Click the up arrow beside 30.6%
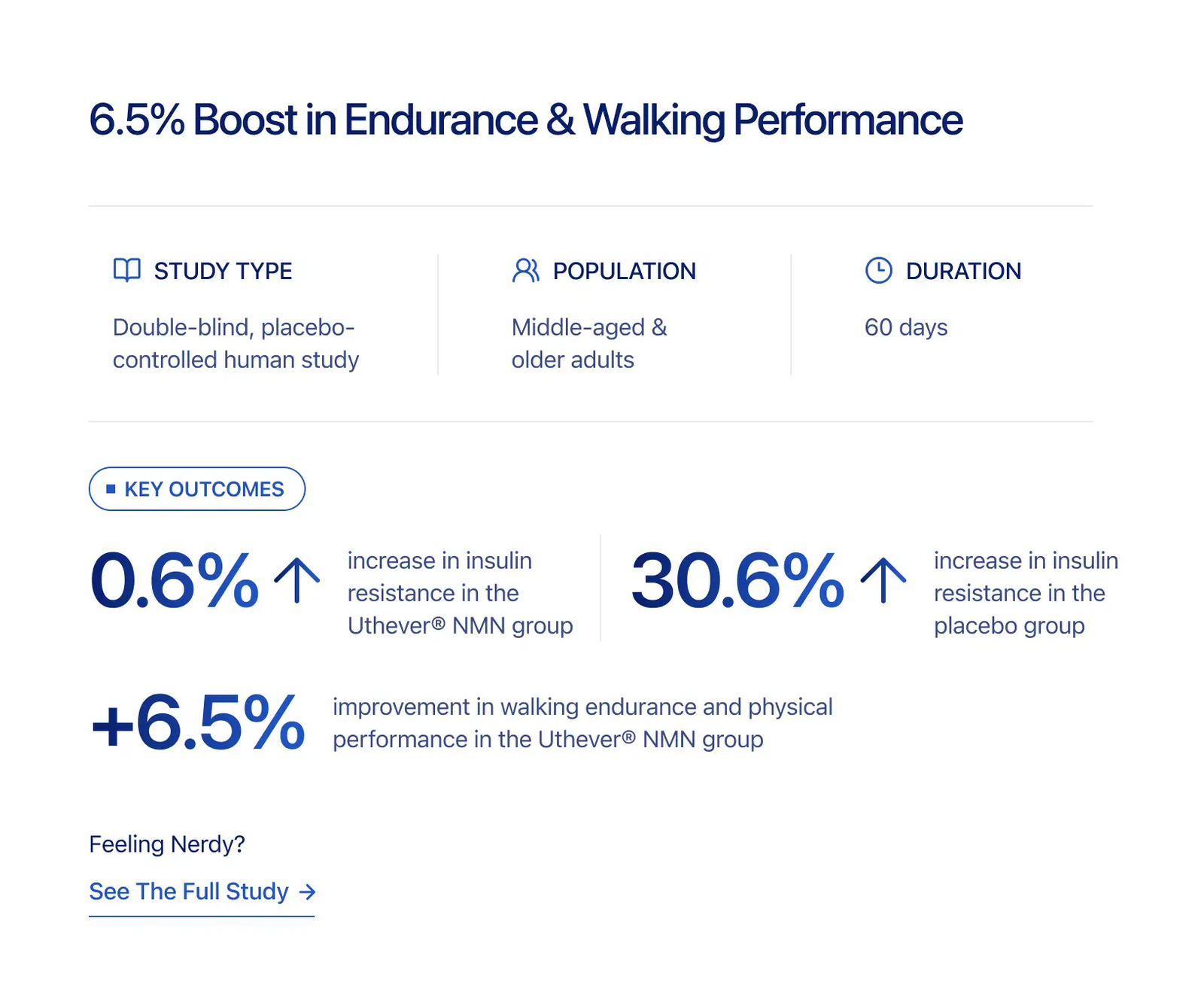Viewport: 1204px width, 991px height. tap(883, 580)
